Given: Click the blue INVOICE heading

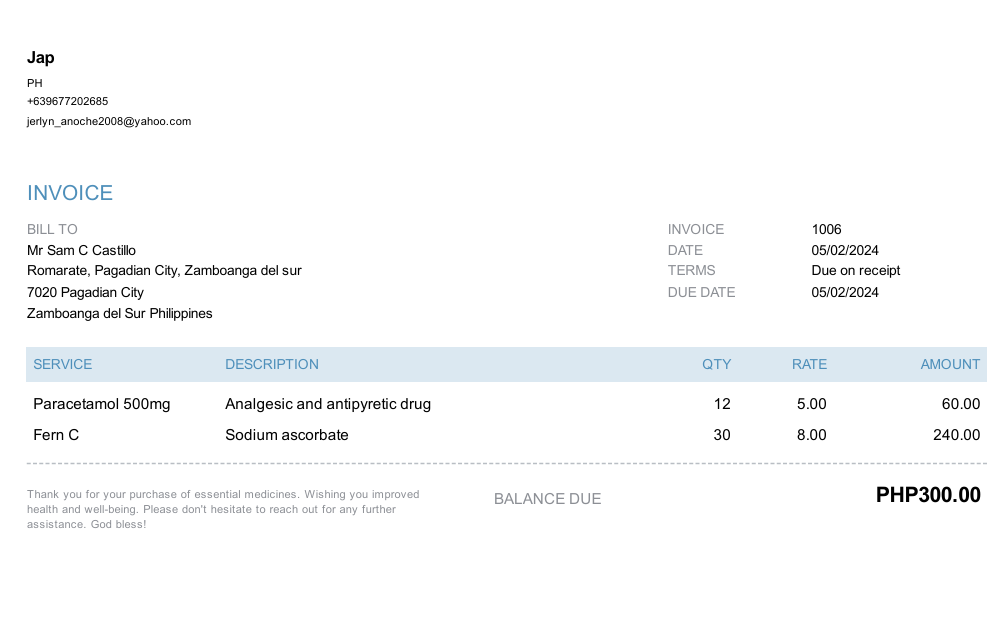Looking at the screenshot, I should pyautogui.click(x=70, y=193).
